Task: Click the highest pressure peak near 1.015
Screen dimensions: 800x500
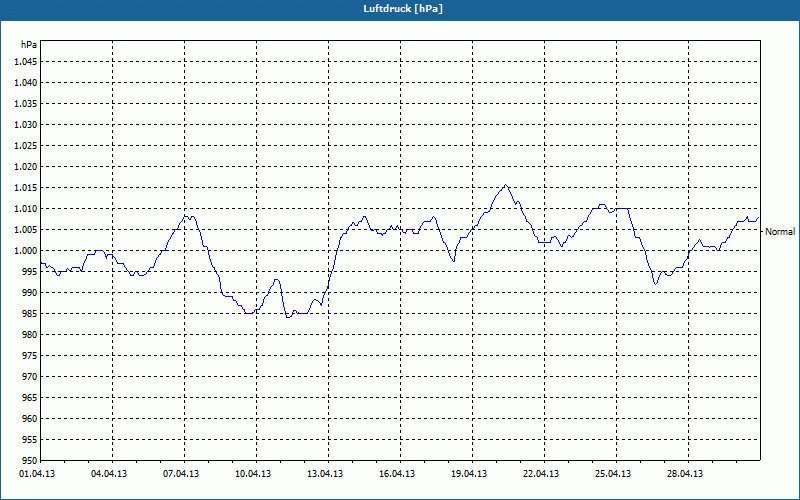Action: tap(505, 185)
